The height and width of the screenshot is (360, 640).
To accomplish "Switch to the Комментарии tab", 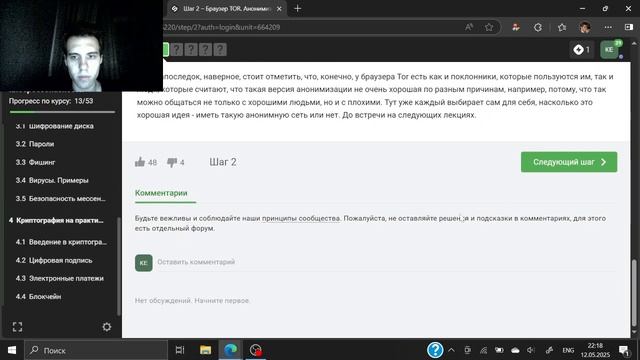I will click(161, 193).
